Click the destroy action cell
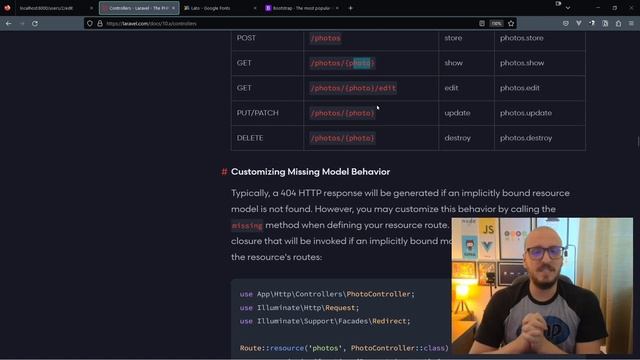The image size is (640, 360). coord(458,138)
